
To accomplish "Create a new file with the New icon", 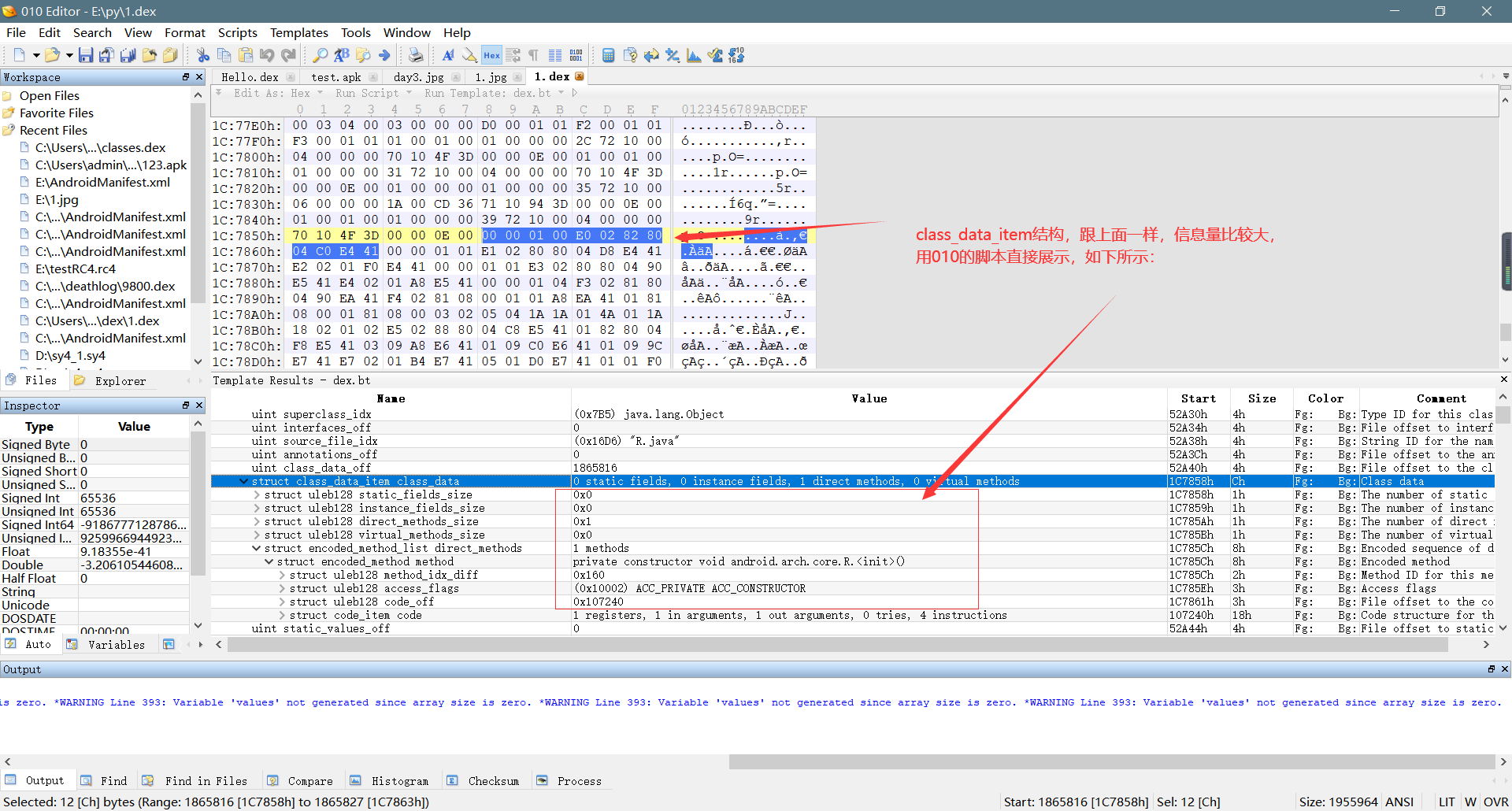I will click(x=19, y=55).
